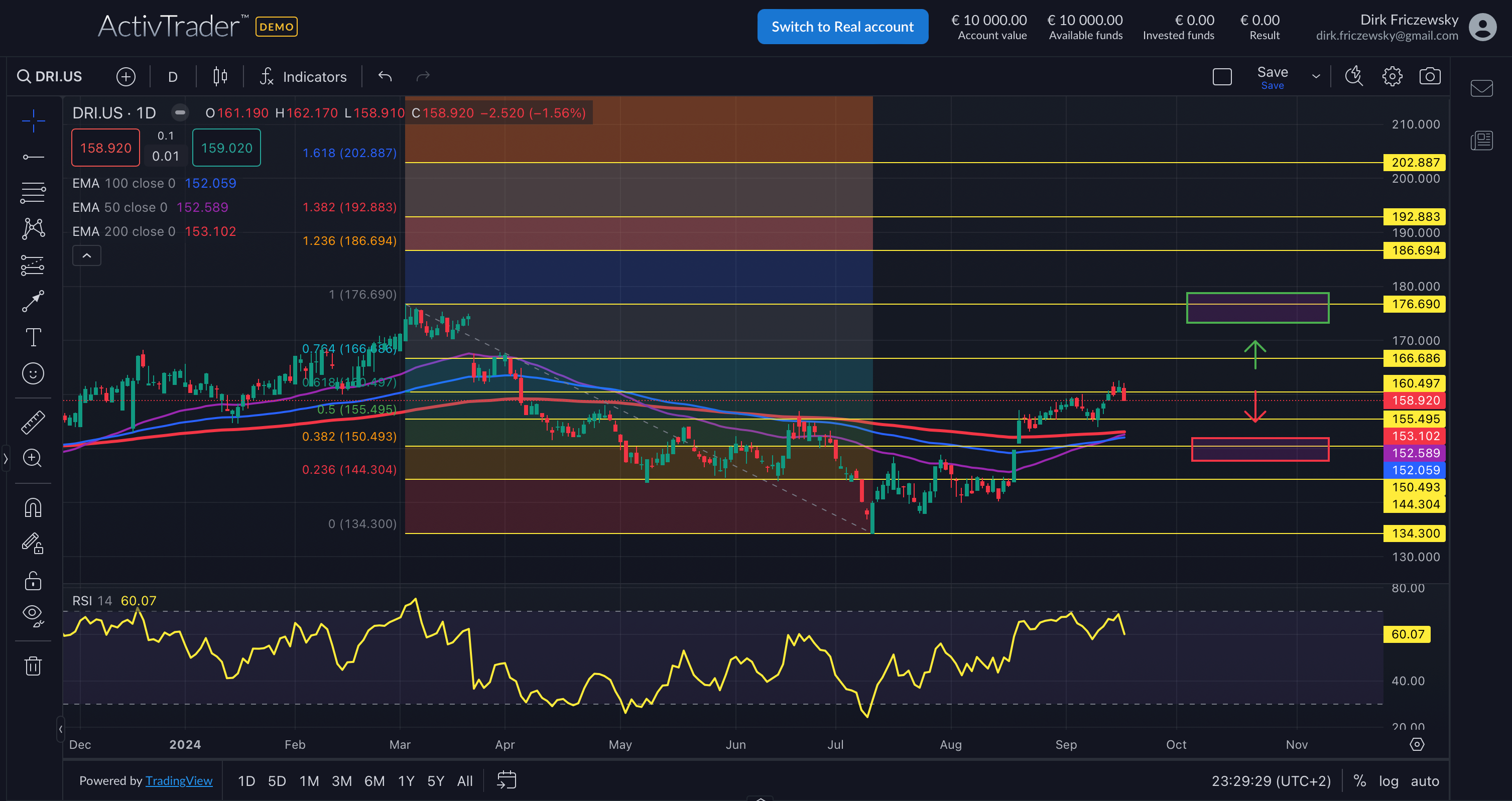Image resolution: width=1512 pixels, height=801 pixels.
Task: Click the trash remove drawings icon
Action: [33, 666]
